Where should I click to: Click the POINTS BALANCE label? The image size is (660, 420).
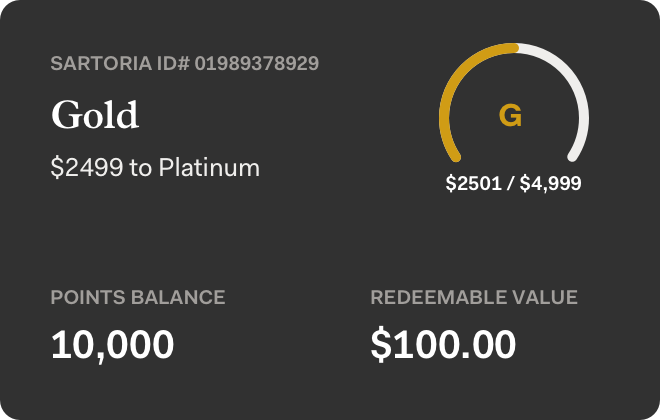[x=138, y=297]
